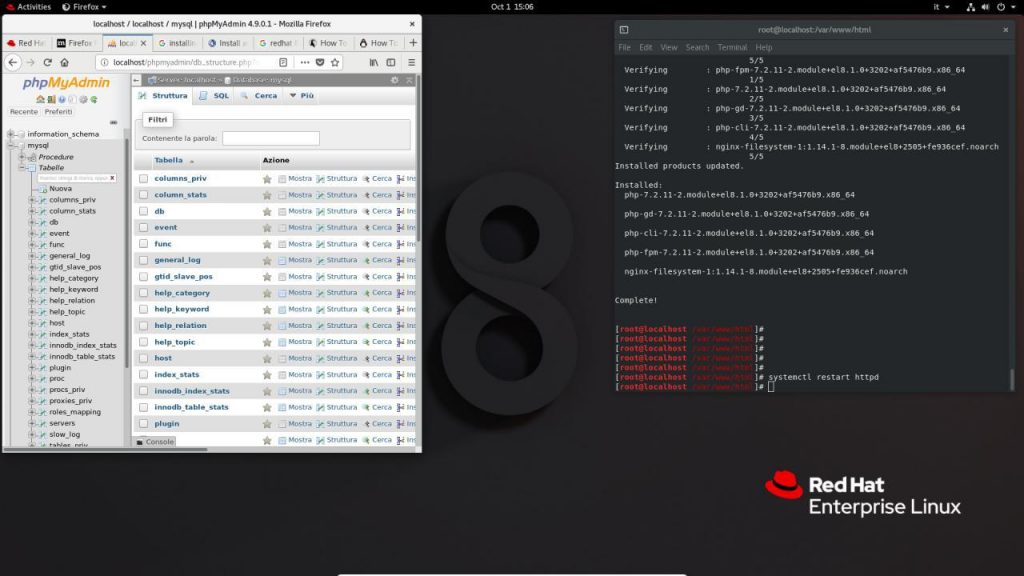Clear the navigation table filter
1024x576 pixels.
click(x=112, y=178)
